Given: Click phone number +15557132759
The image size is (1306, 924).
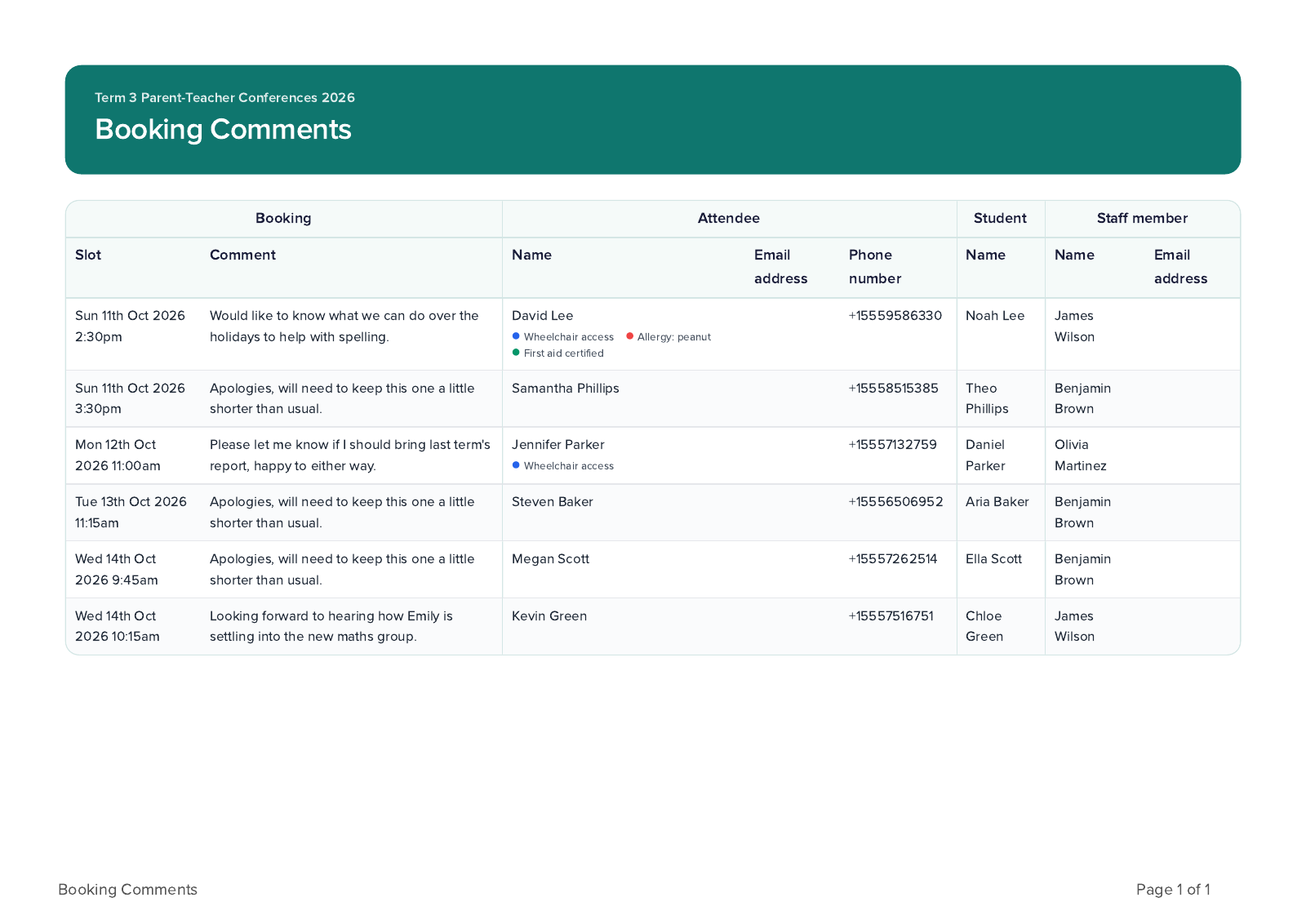Looking at the screenshot, I should [893, 445].
